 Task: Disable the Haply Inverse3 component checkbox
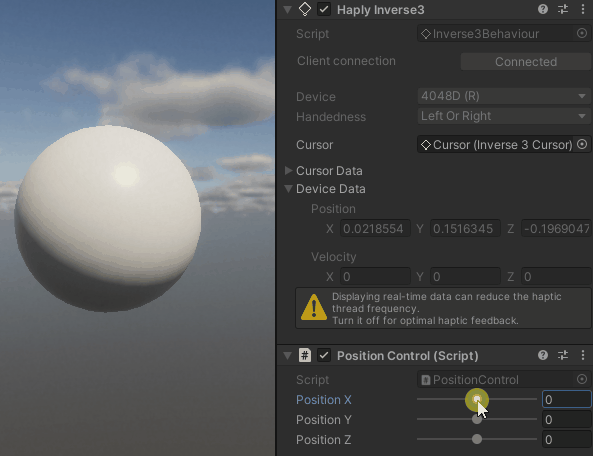pos(324,9)
